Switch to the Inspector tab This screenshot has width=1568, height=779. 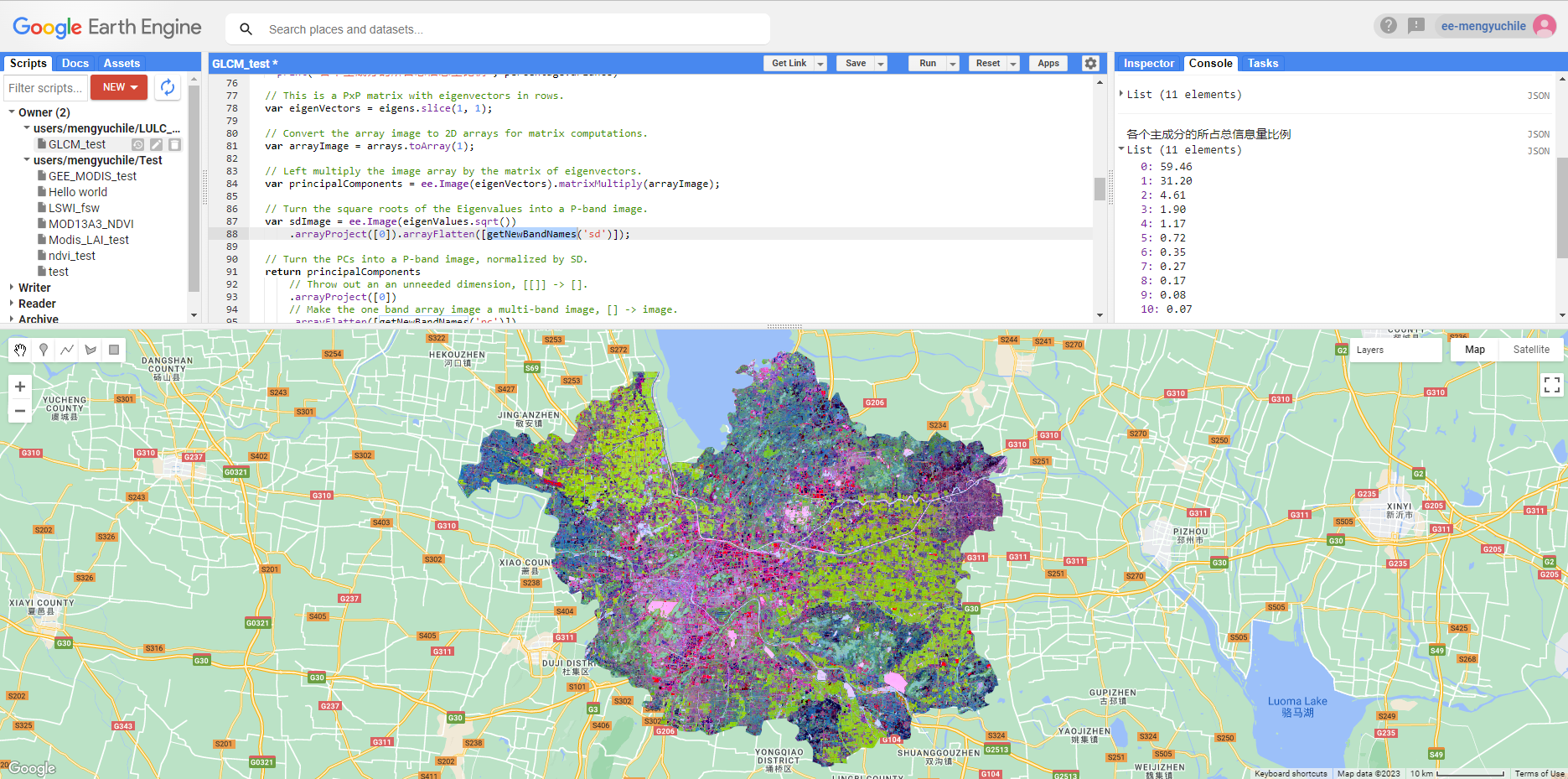pyautogui.click(x=1148, y=64)
